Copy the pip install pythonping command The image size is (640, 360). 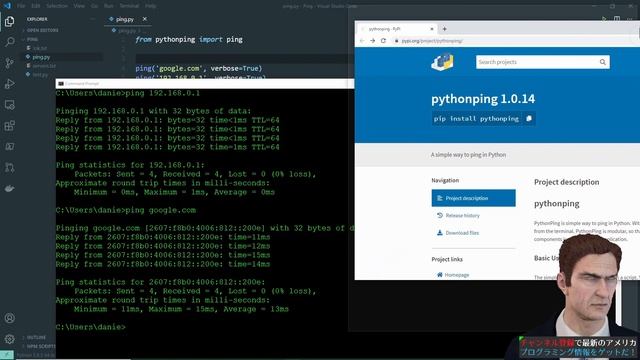pos(529,118)
